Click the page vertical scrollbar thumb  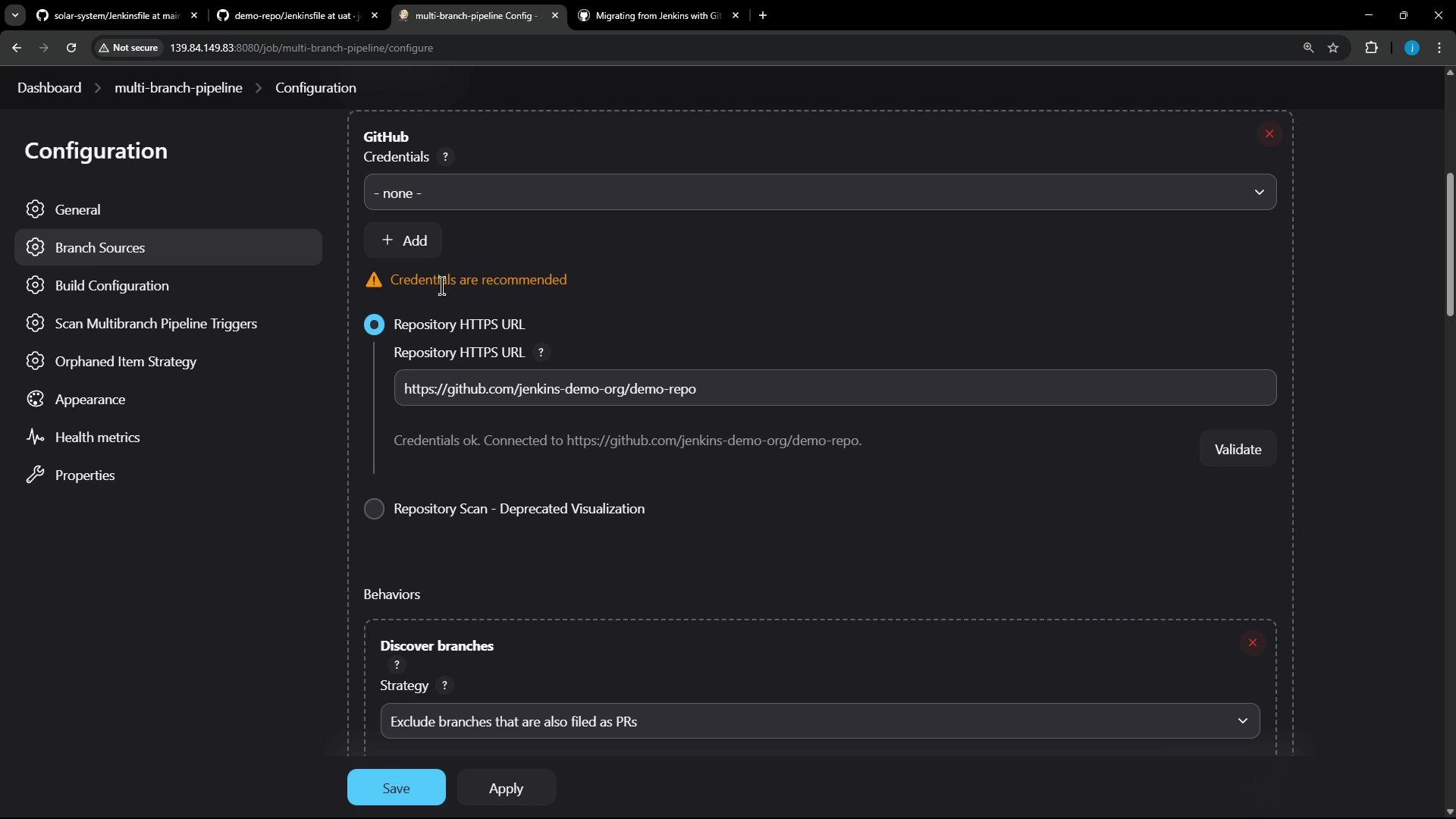pos(1449,244)
